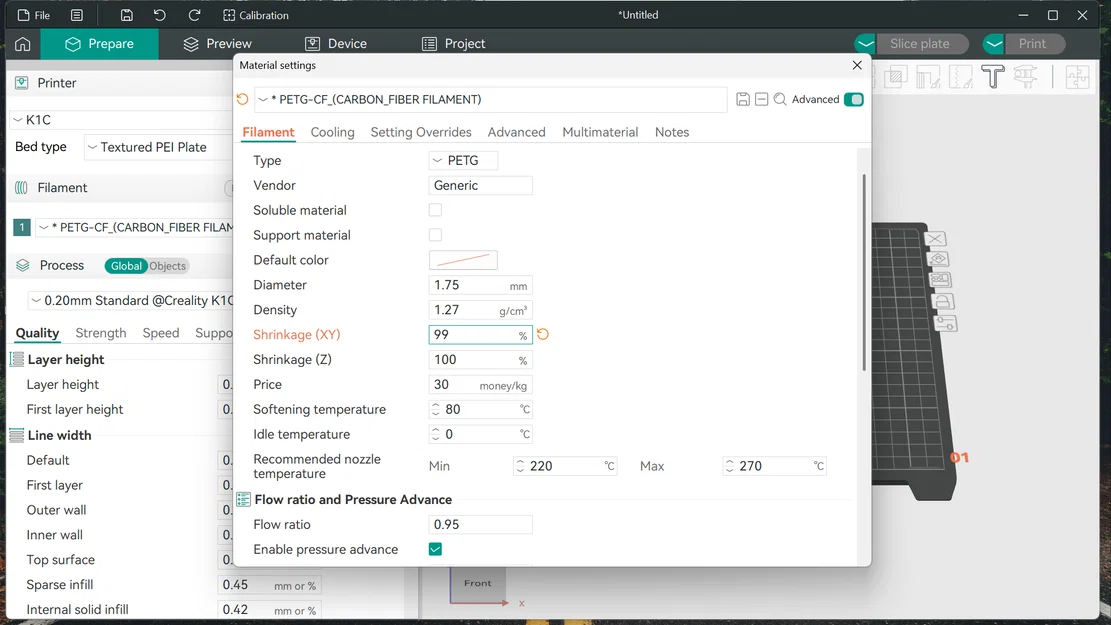
Task: Open the Strength tab in Process settings
Action: point(101,333)
